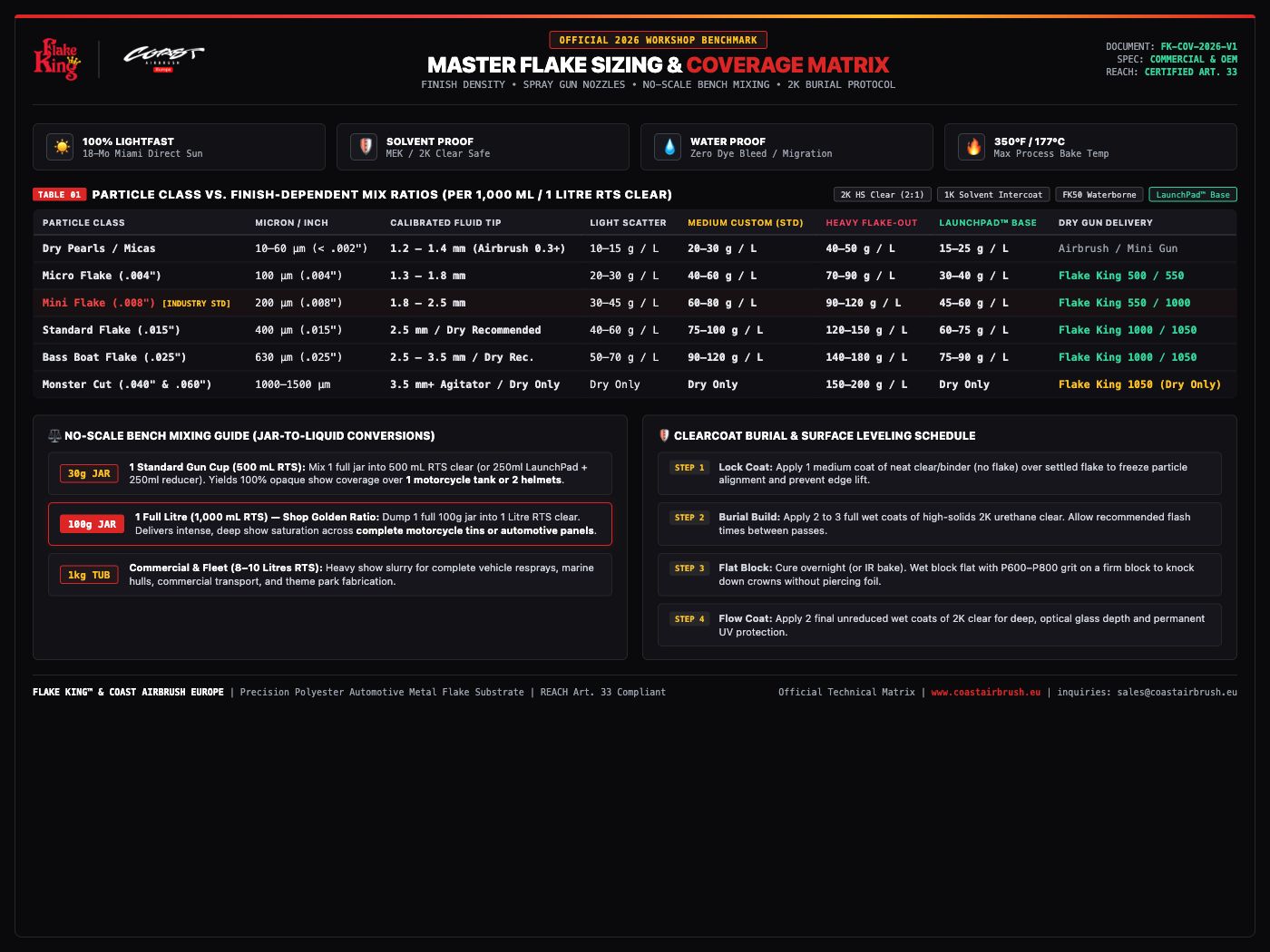Open the Flake King 1050 (Dry Only) link
The image size is (1270, 952).
click(x=1140, y=384)
